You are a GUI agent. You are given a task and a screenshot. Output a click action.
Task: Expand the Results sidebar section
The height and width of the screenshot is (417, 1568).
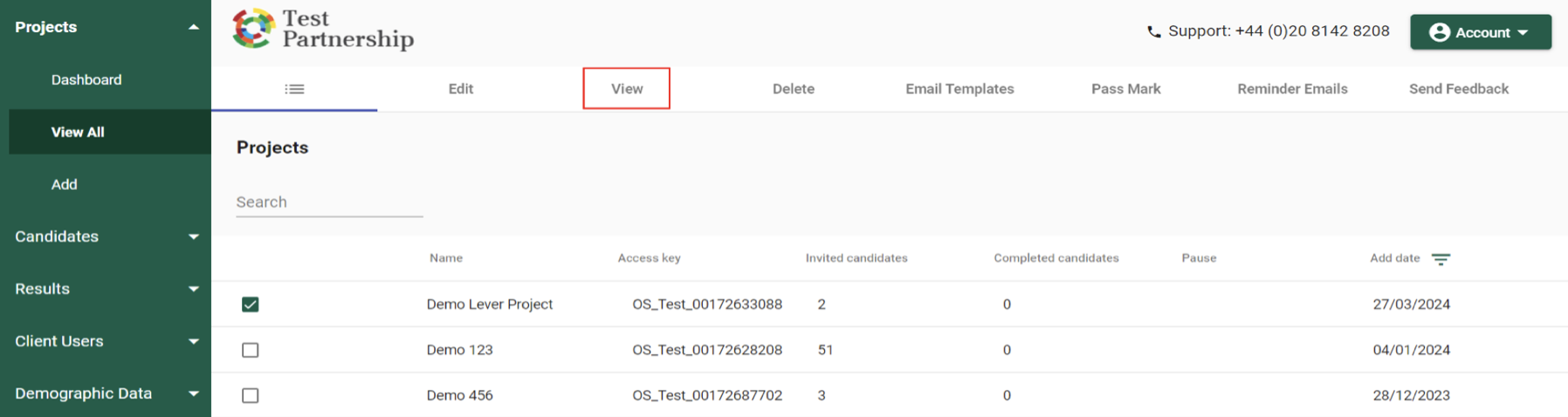106,289
